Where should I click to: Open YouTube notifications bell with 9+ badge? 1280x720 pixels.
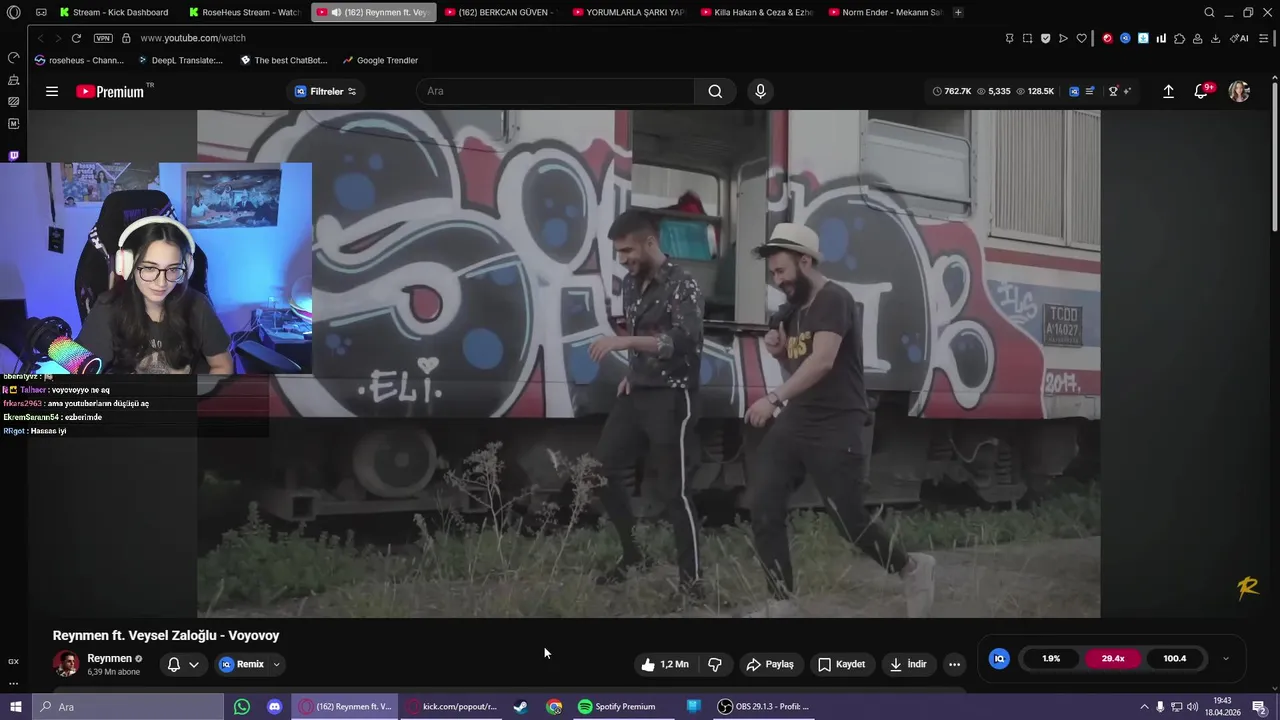pyautogui.click(x=1202, y=91)
